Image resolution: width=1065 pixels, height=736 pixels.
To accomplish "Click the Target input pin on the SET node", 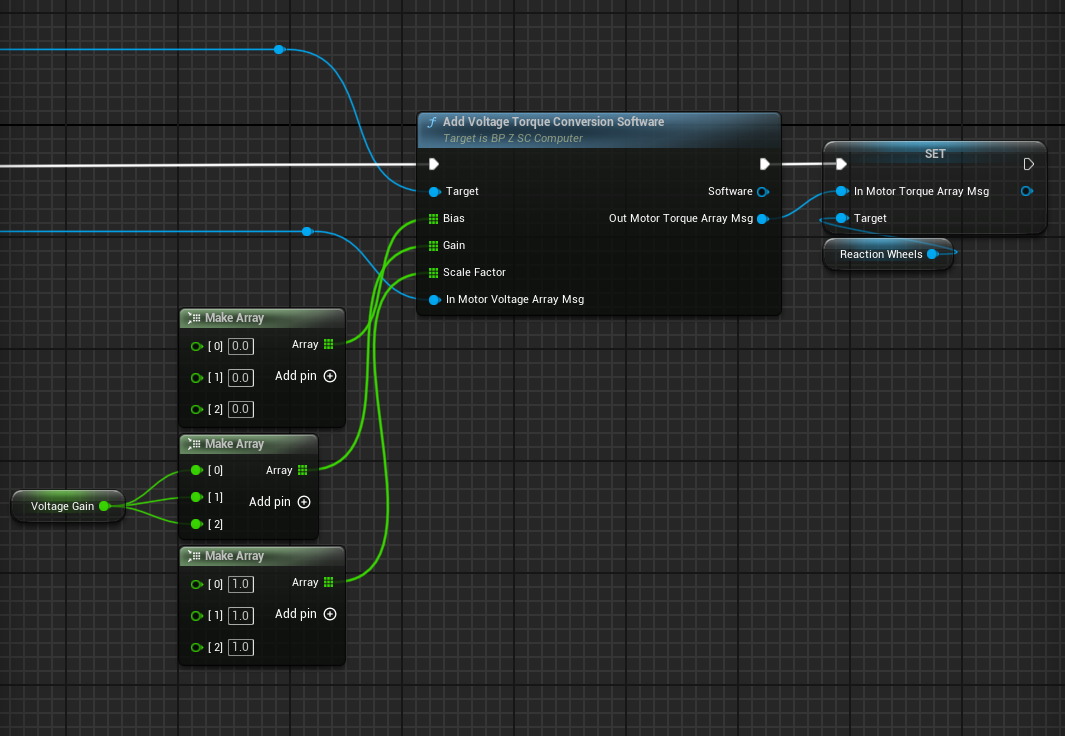I will coord(841,218).
